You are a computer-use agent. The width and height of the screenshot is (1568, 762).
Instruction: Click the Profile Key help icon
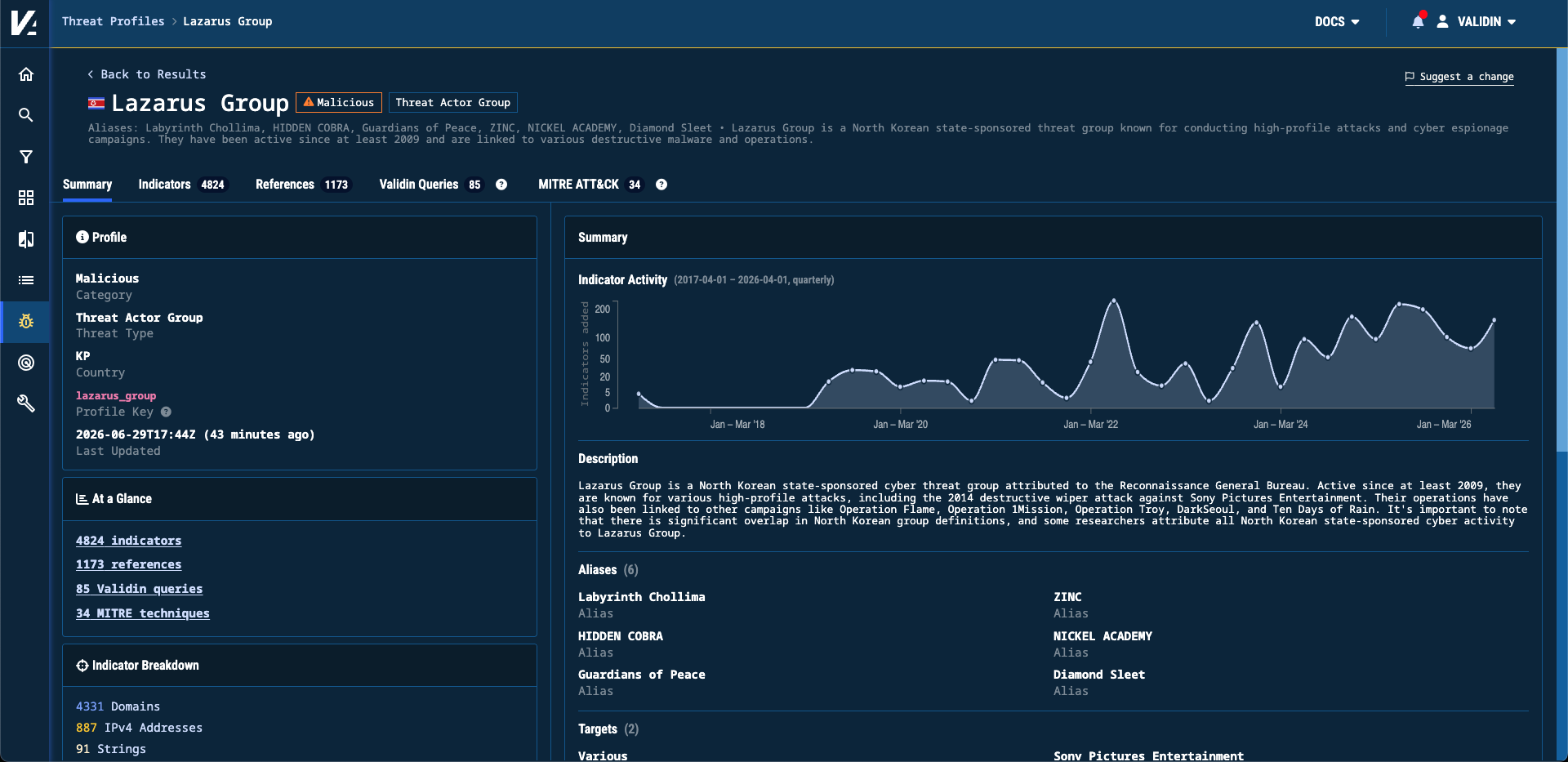(166, 412)
